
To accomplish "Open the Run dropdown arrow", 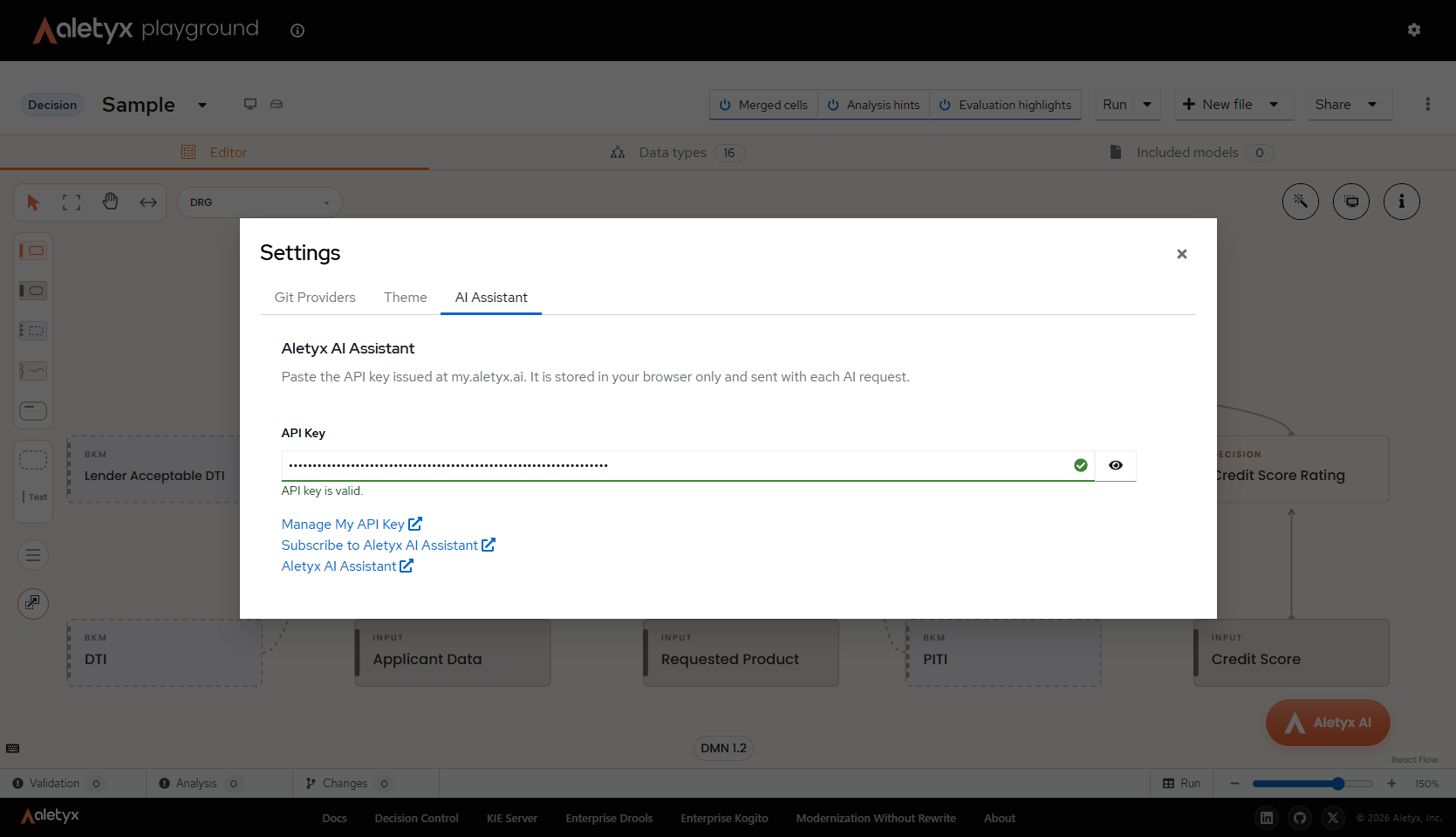I will (1147, 105).
